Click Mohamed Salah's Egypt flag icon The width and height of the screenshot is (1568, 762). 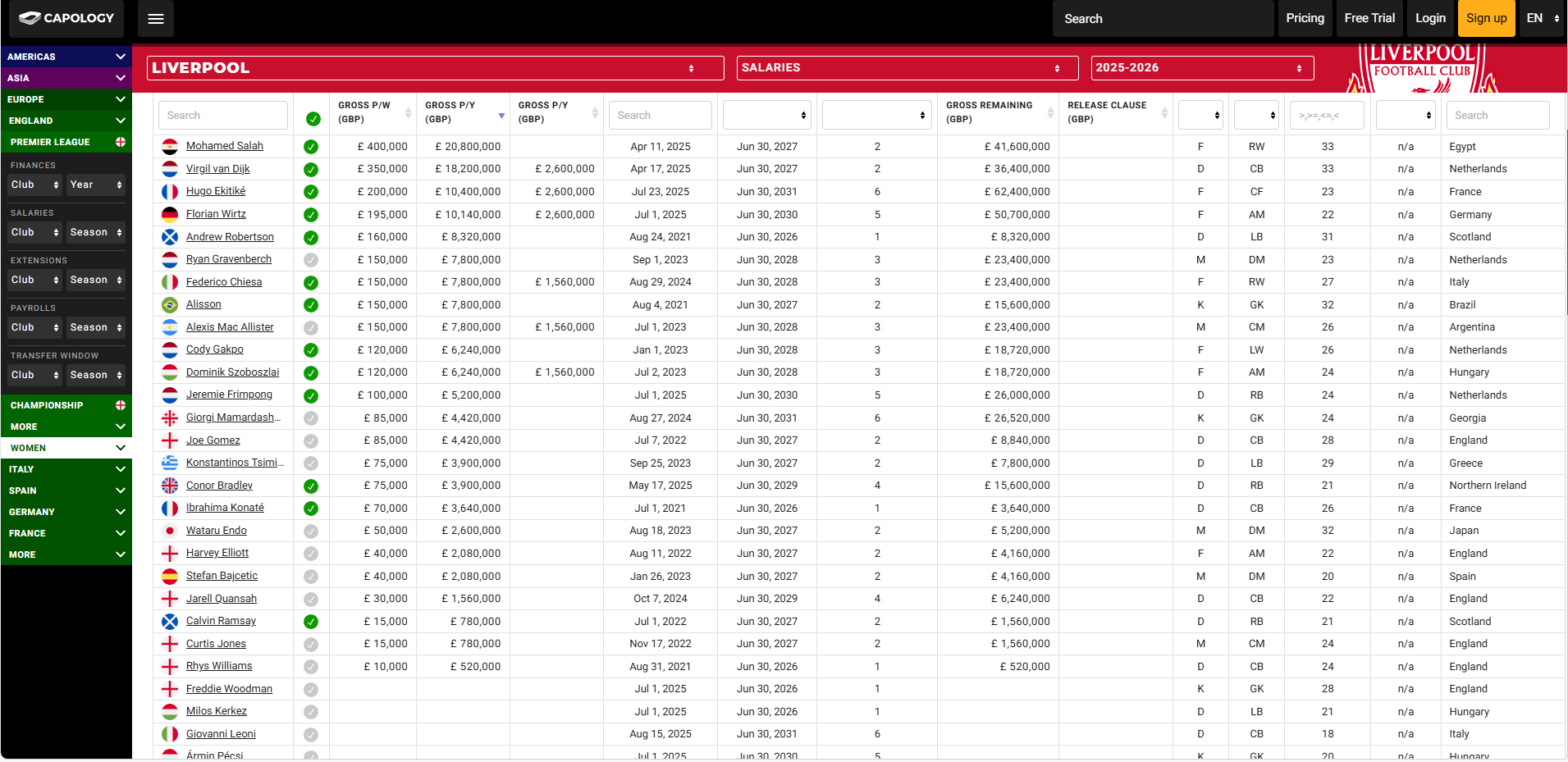(170, 147)
